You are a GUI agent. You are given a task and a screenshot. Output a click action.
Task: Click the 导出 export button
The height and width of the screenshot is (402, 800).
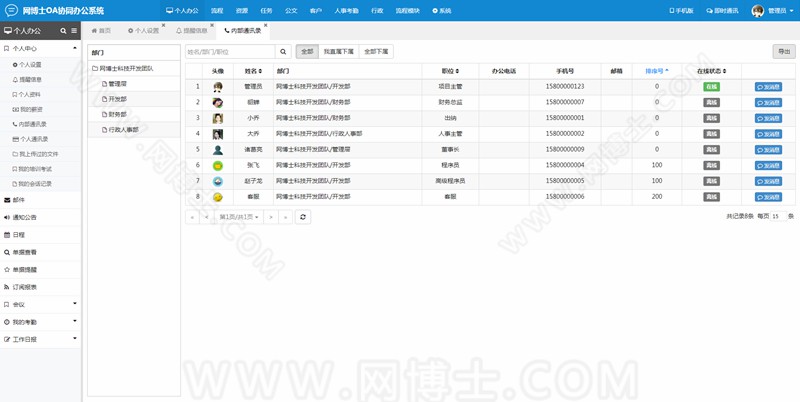click(x=784, y=52)
